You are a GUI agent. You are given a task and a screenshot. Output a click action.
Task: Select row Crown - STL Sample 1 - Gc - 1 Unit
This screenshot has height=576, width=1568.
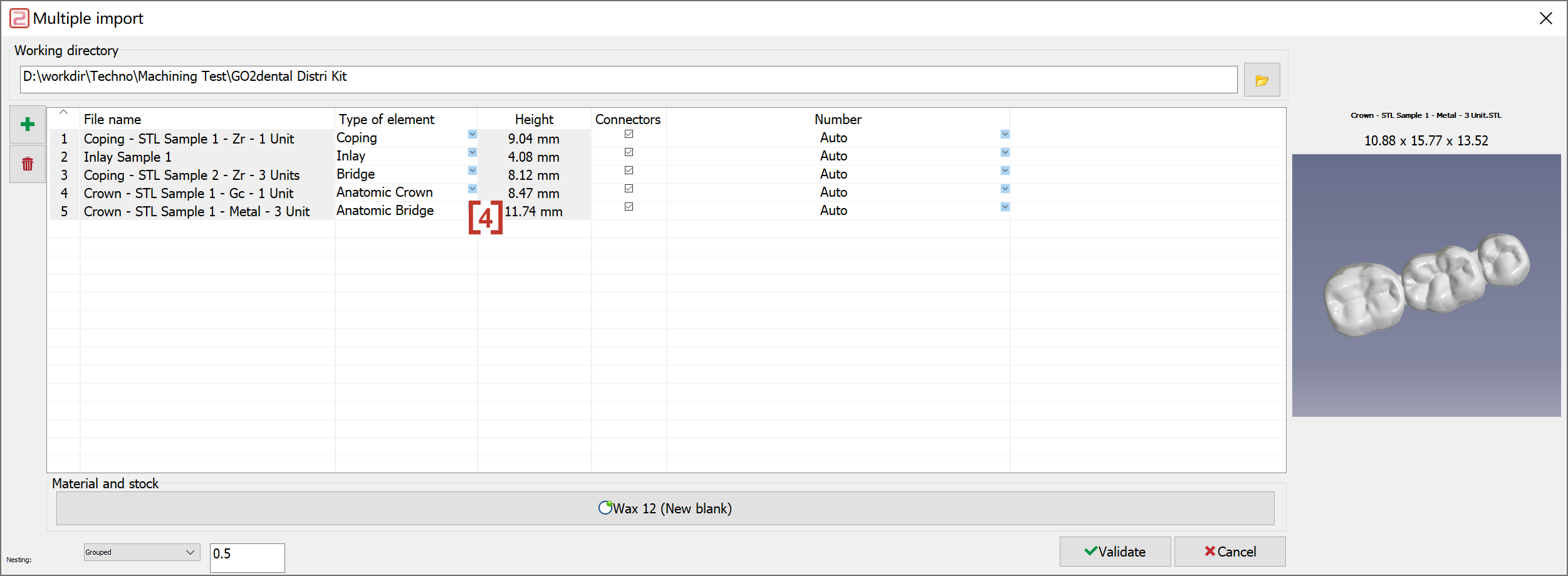(x=189, y=193)
